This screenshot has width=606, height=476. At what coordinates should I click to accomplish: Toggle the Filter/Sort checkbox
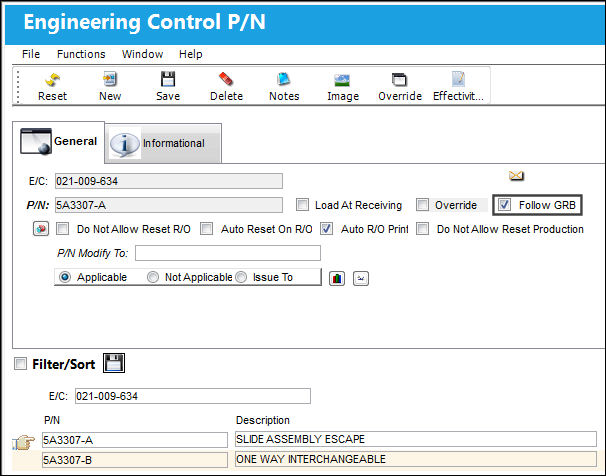click(20, 364)
